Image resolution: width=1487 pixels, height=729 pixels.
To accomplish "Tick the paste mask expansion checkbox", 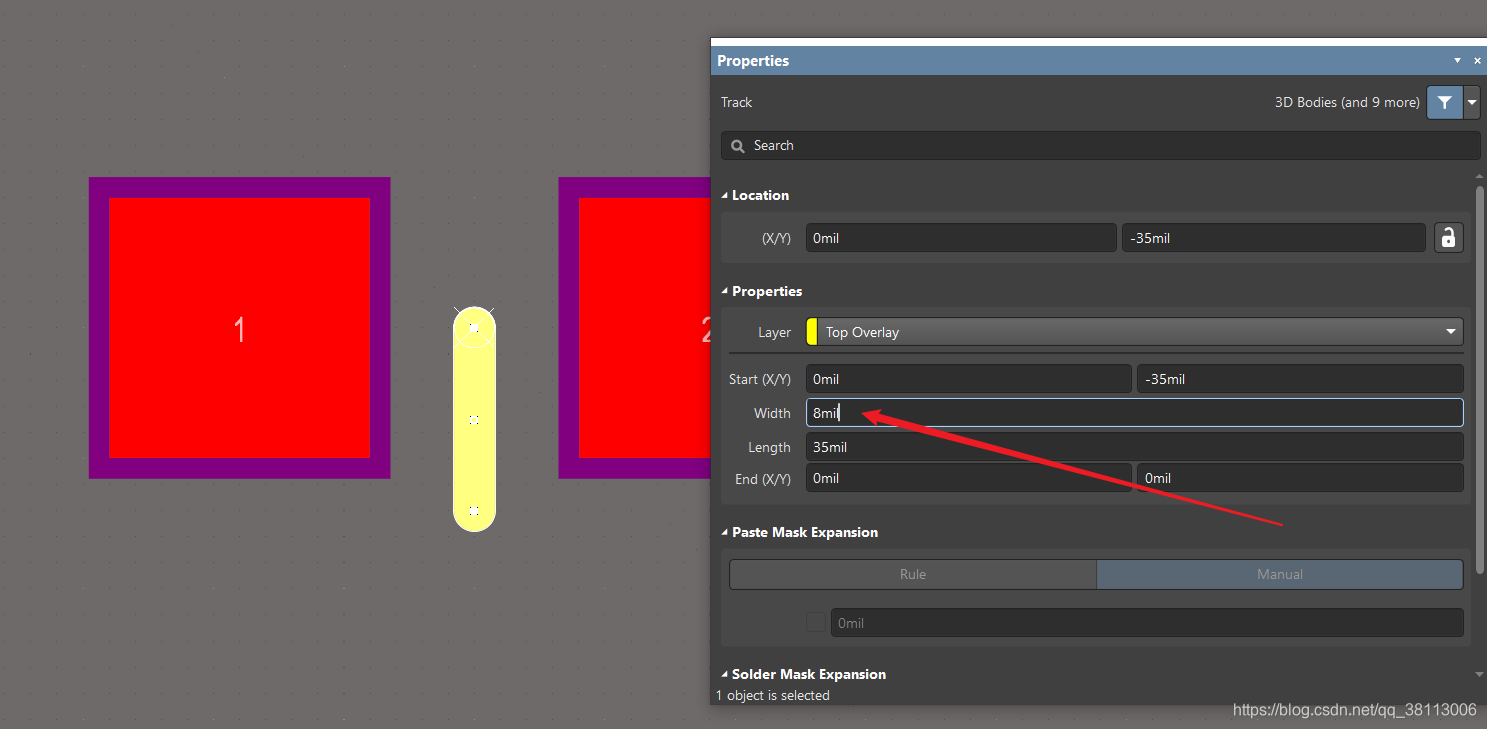I will pos(816,622).
